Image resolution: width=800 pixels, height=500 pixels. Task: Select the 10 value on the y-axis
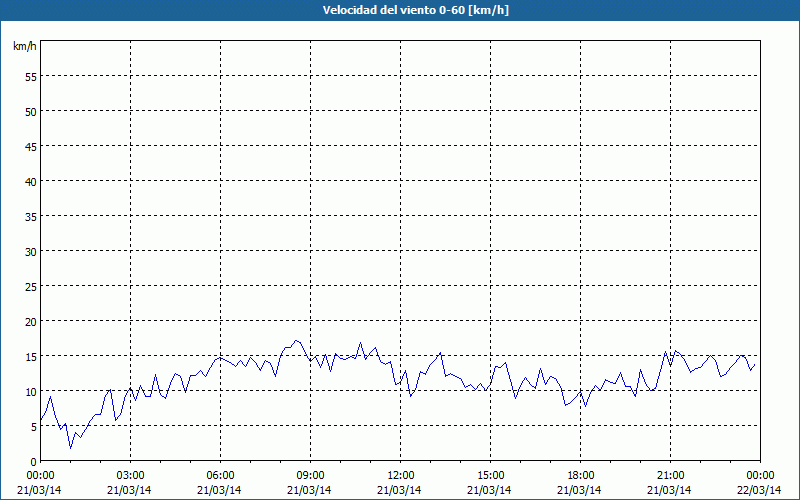(31, 392)
